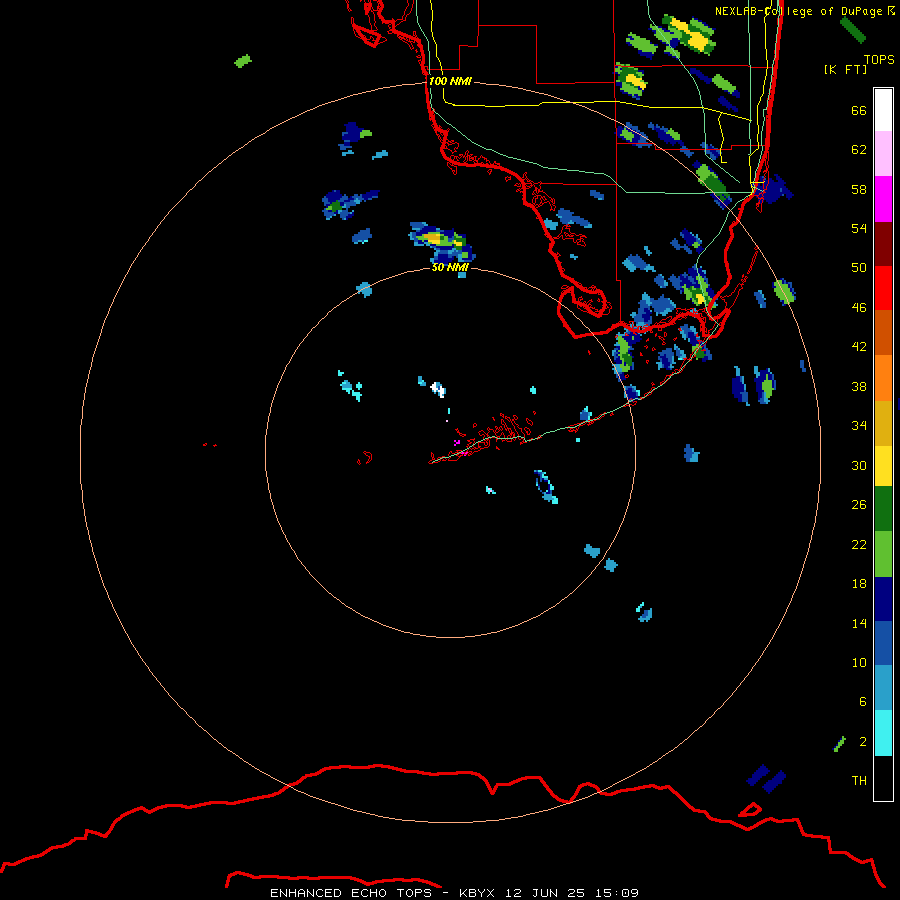Image resolution: width=900 pixels, height=900 pixels.
Task: Click the navy blue legend swatch
Action: tap(883, 599)
